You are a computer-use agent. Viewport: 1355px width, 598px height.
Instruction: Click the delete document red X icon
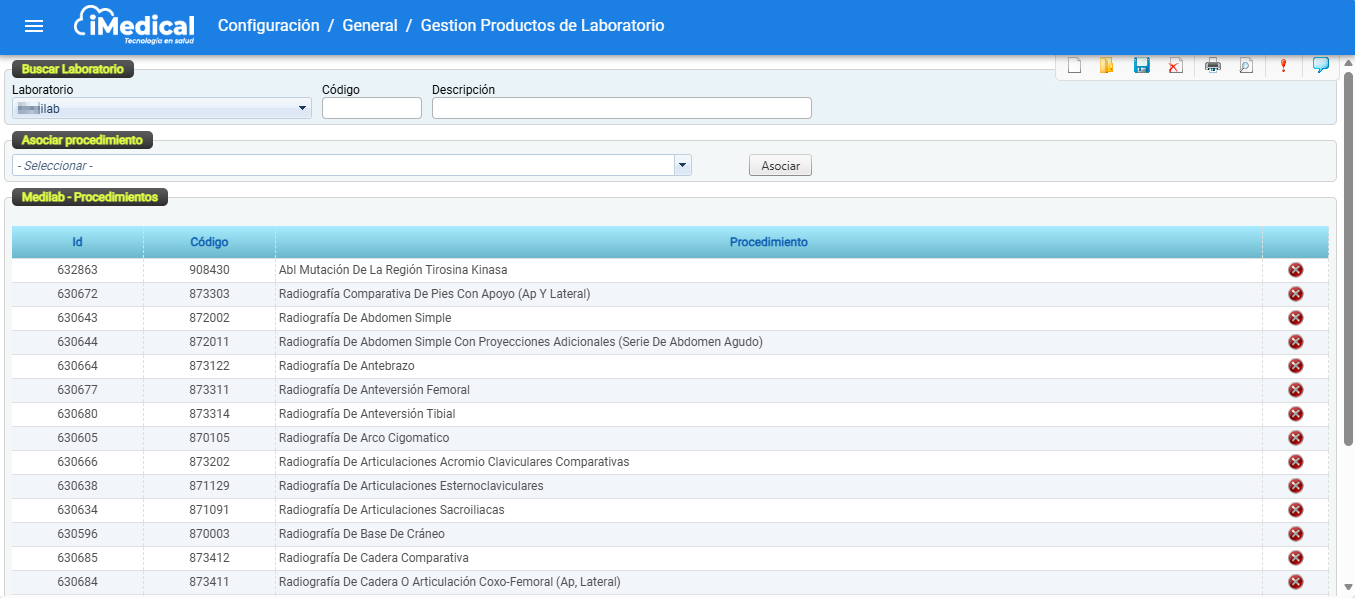tap(1176, 66)
